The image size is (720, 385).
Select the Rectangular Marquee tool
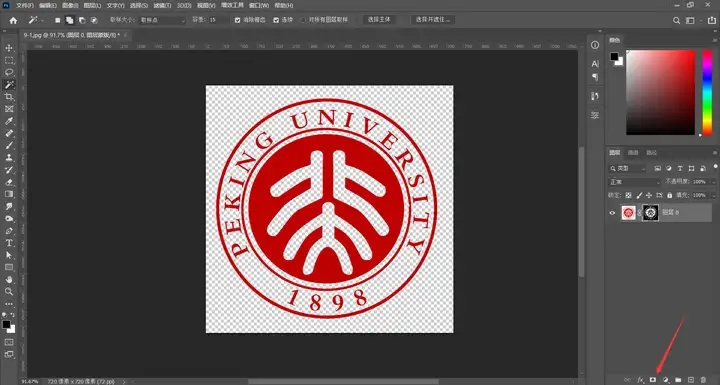click(9, 60)
